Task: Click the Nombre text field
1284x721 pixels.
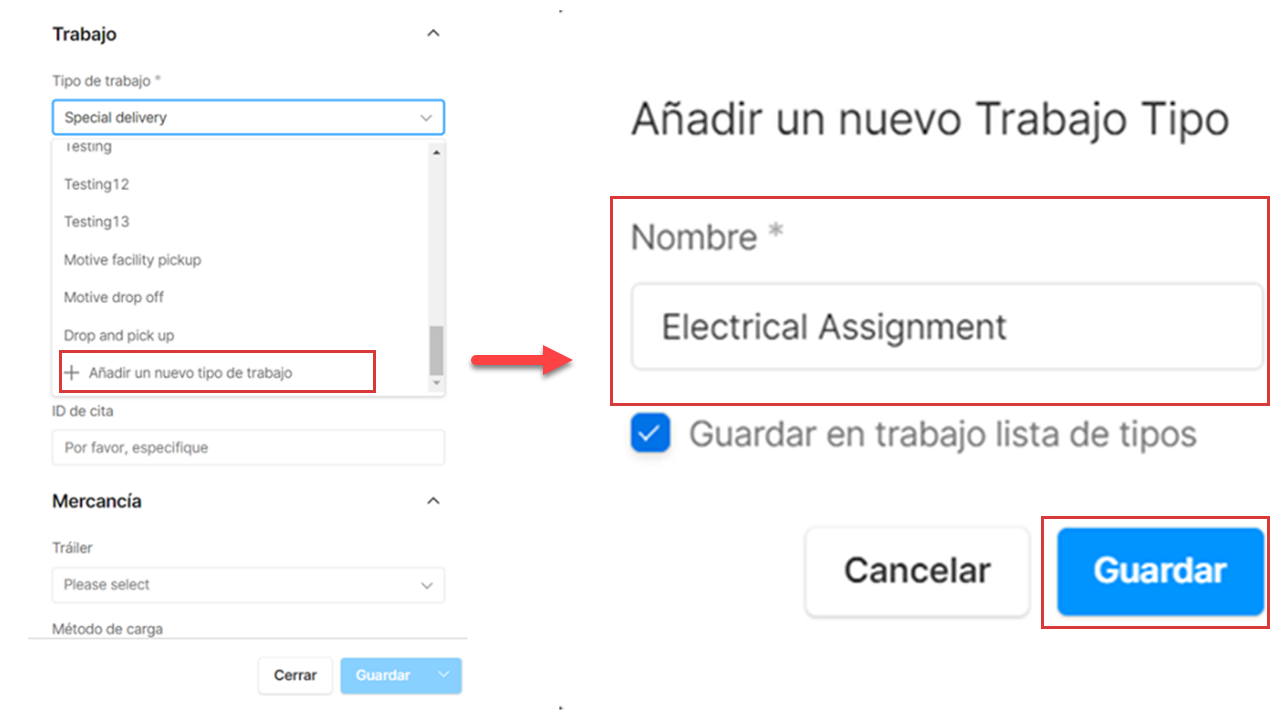Action: (x=945, y=327)
